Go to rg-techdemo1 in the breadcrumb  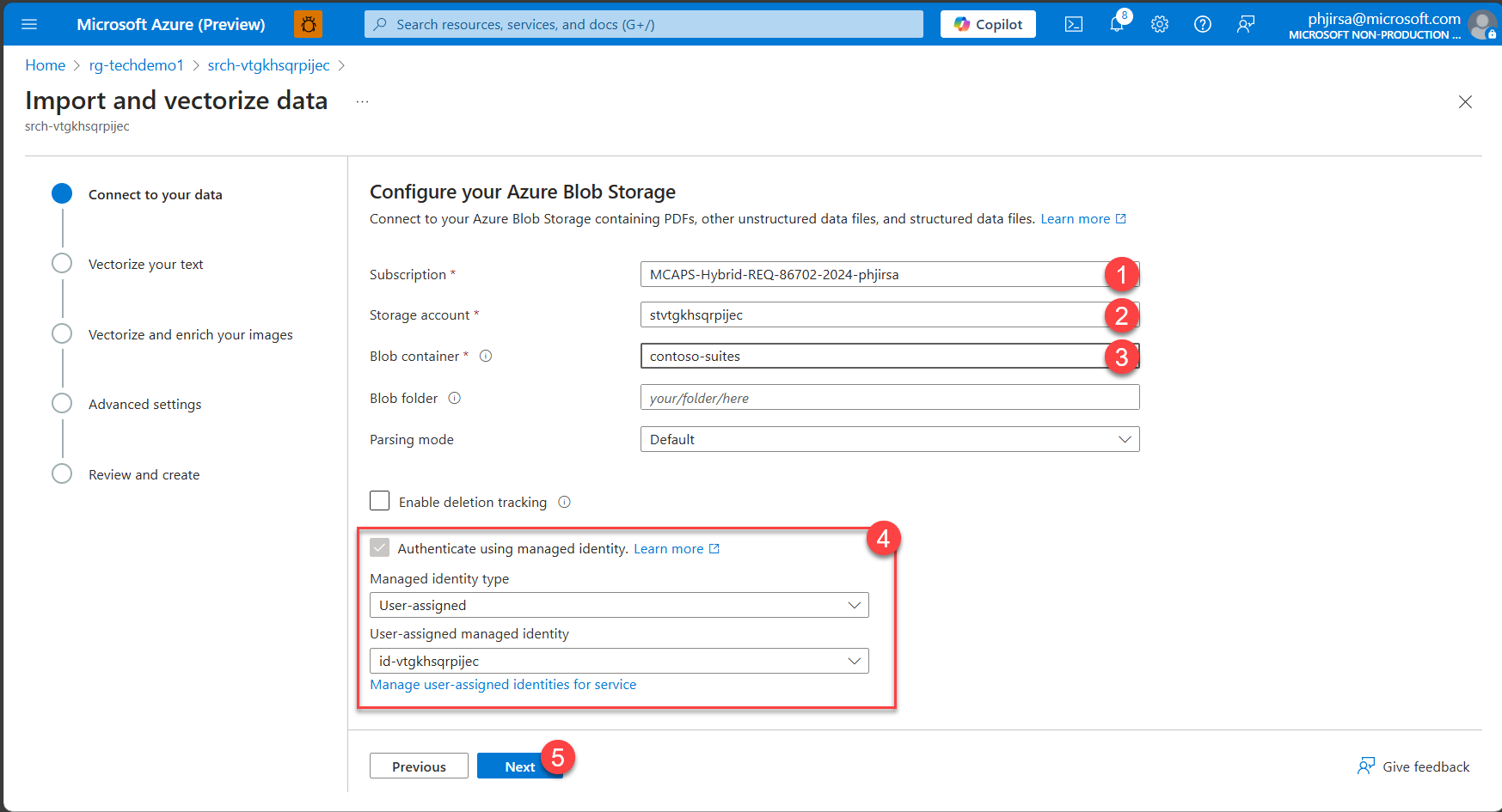click(x=136, y=64)
